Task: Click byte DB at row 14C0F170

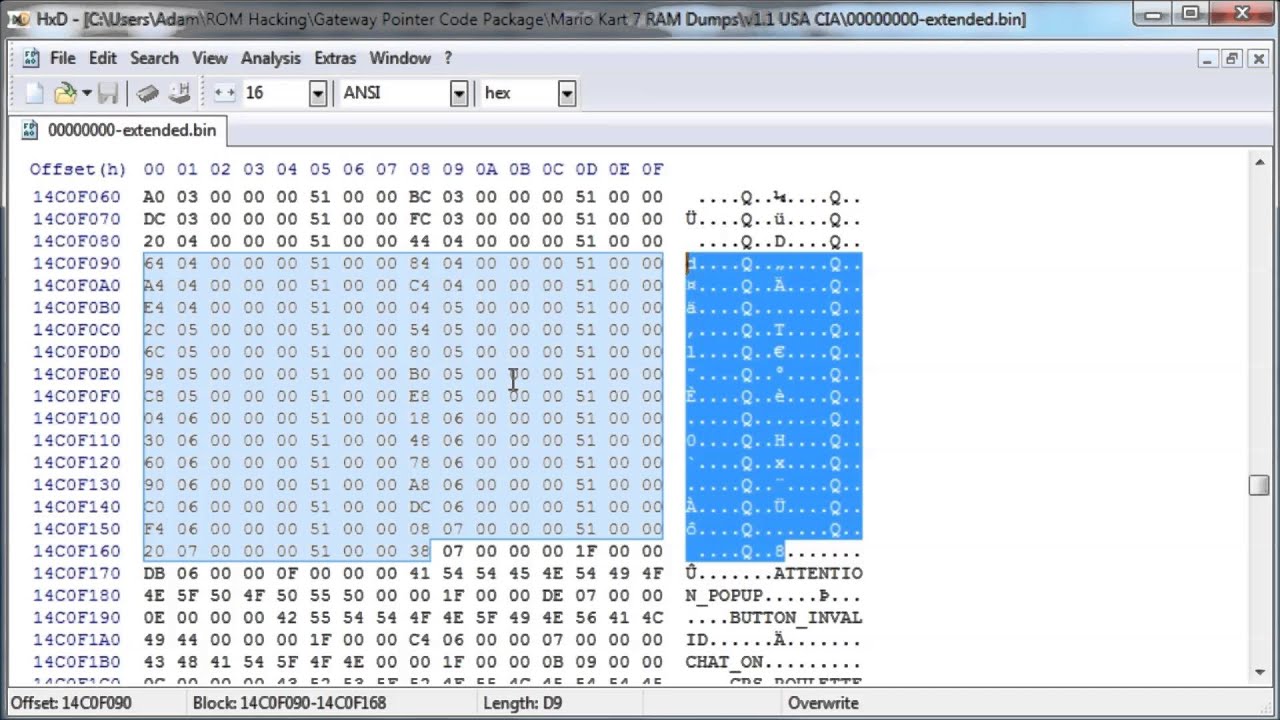Action: 154,573
